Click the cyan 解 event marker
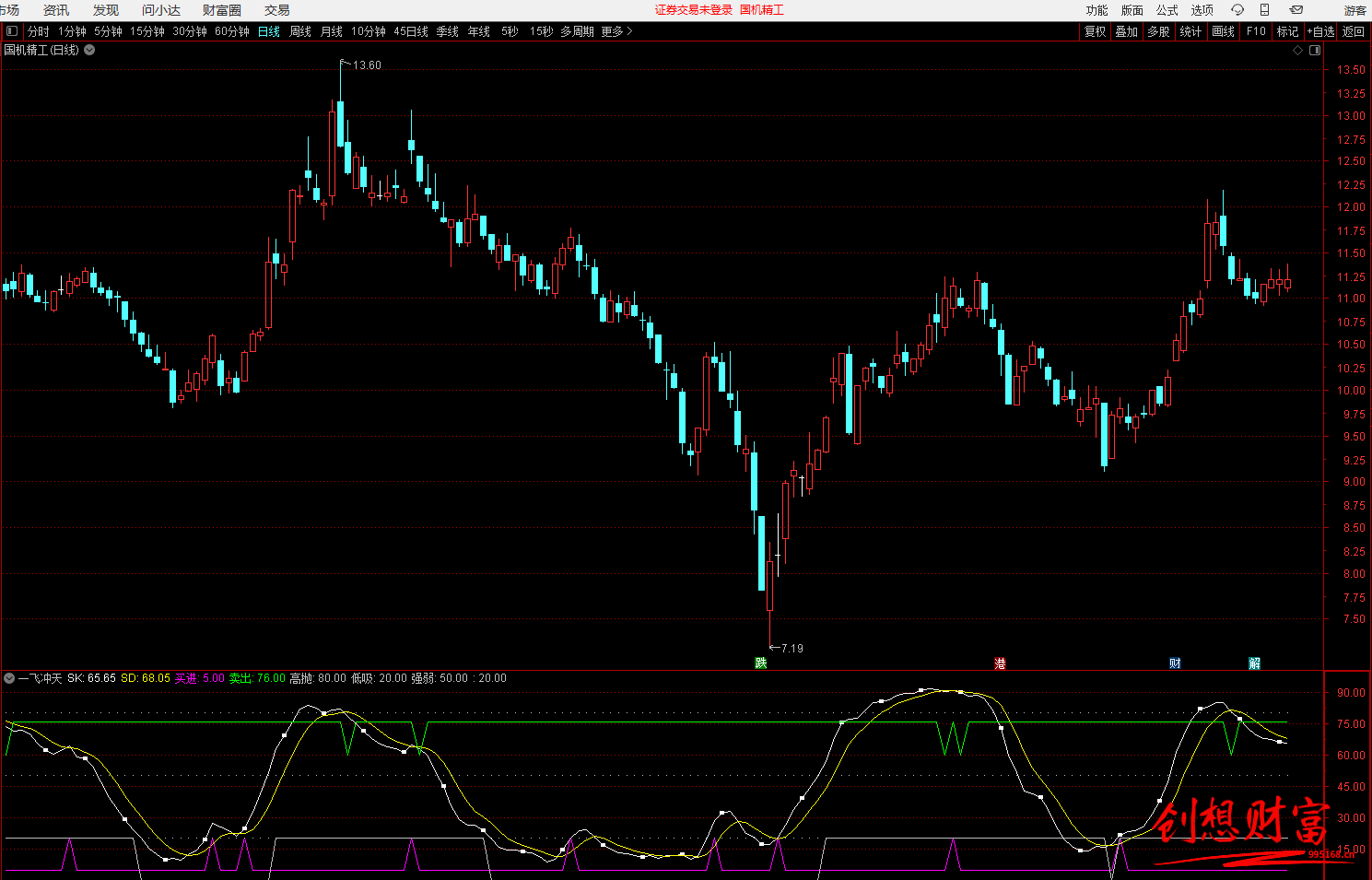Viewport: 1372px width, 880px height. (1254, 663)
